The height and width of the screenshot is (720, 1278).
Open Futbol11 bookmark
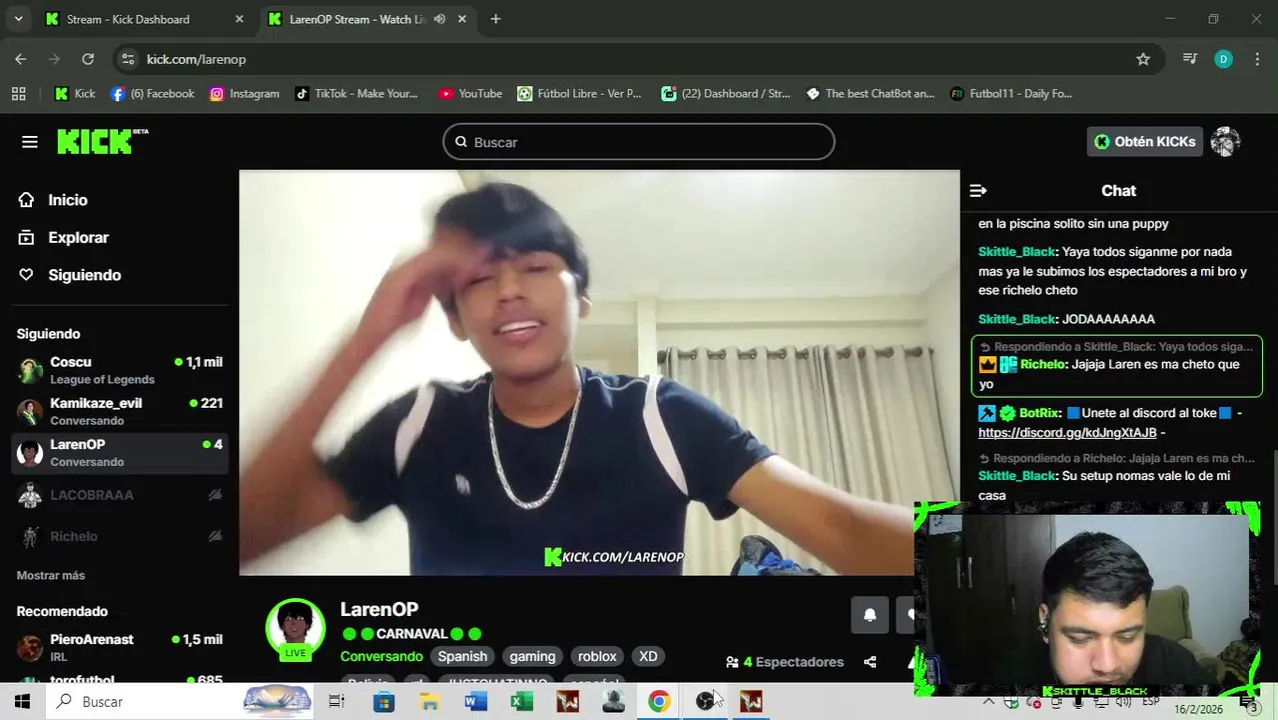pyautogui.click(x=1011, y=93)
